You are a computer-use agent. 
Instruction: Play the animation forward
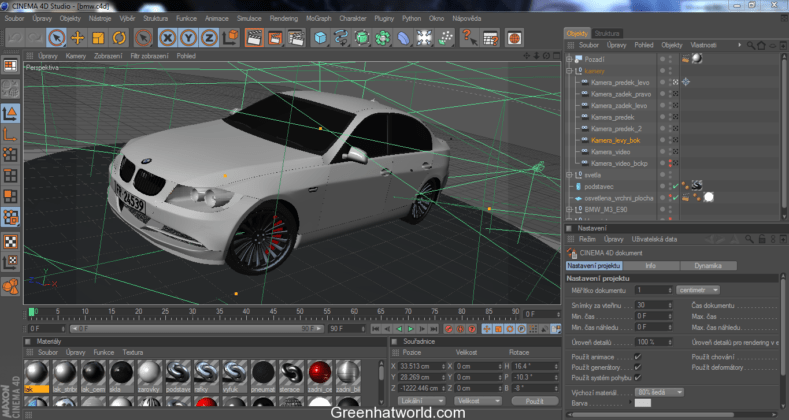click(411, 329)
